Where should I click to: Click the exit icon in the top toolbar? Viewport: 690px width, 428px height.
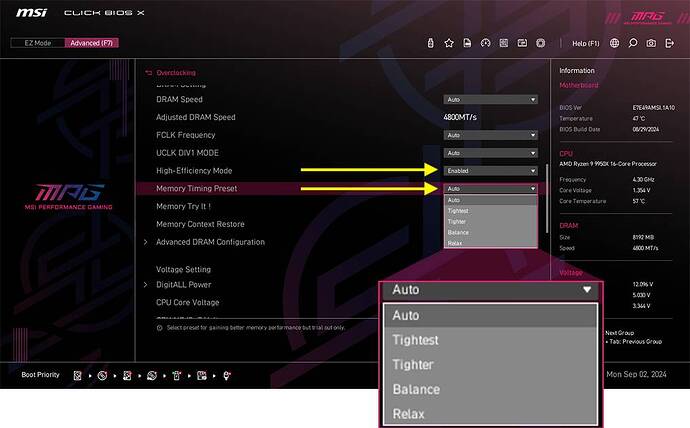(669, 43)
